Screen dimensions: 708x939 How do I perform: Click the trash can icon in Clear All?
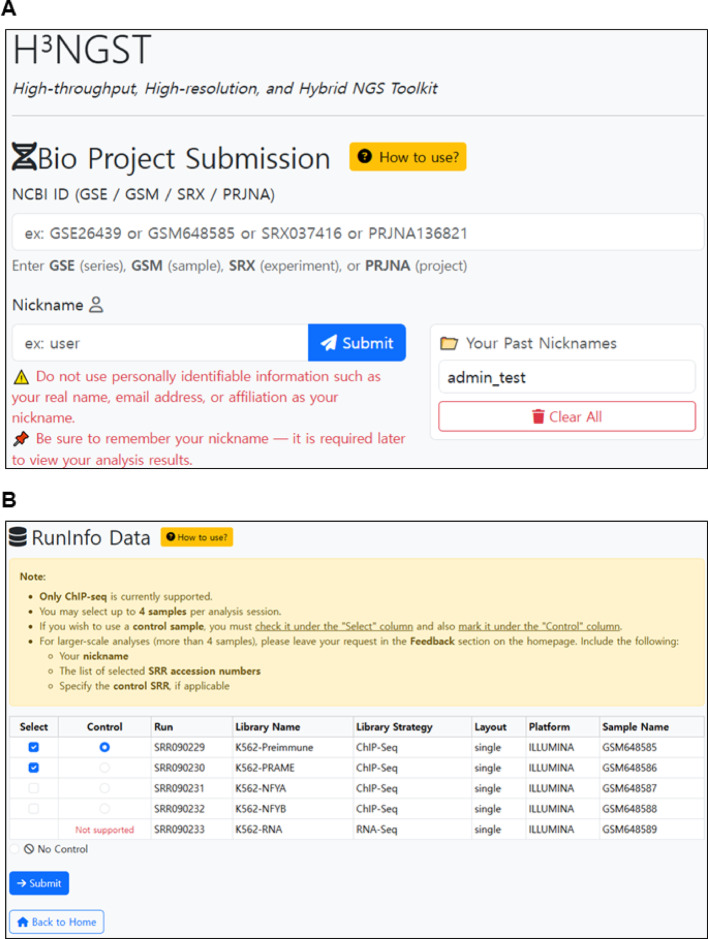pos(537,417)
